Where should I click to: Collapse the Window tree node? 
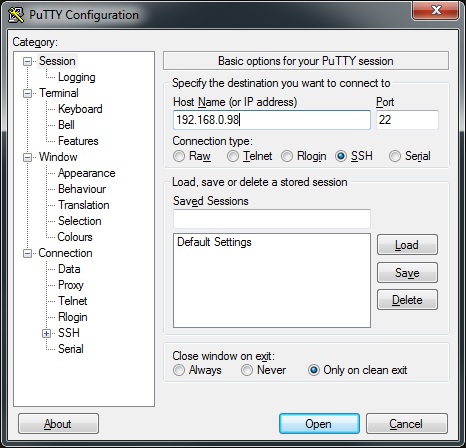click(27, 157)
